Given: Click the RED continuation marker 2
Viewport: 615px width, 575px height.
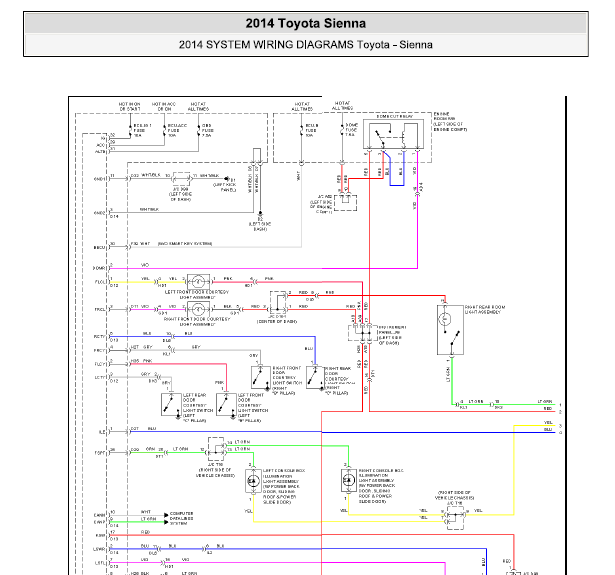Looking at the screenshot, I should click(560, 412).
